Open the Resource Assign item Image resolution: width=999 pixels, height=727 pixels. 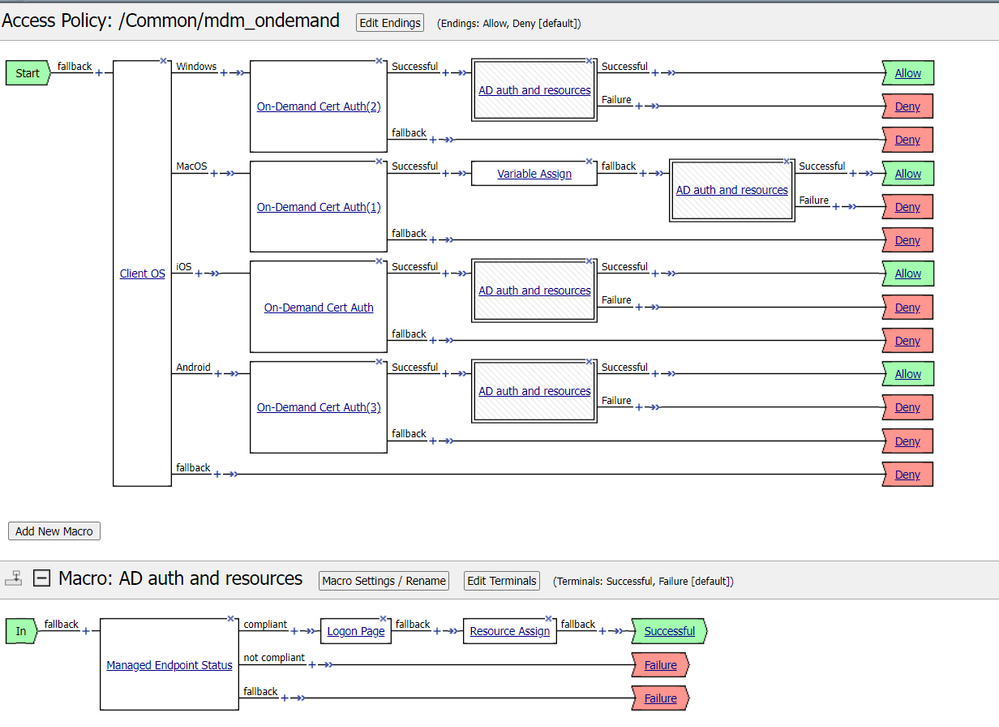click(x=510, y=631)
